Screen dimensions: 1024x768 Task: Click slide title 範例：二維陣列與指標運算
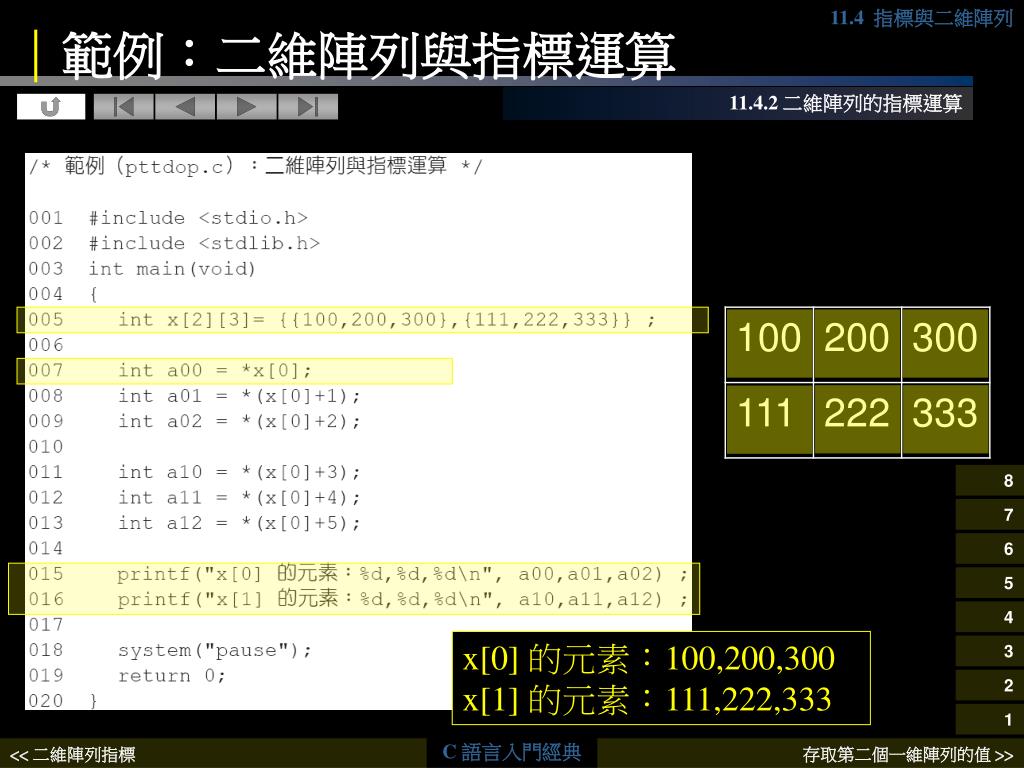[368, 56]
